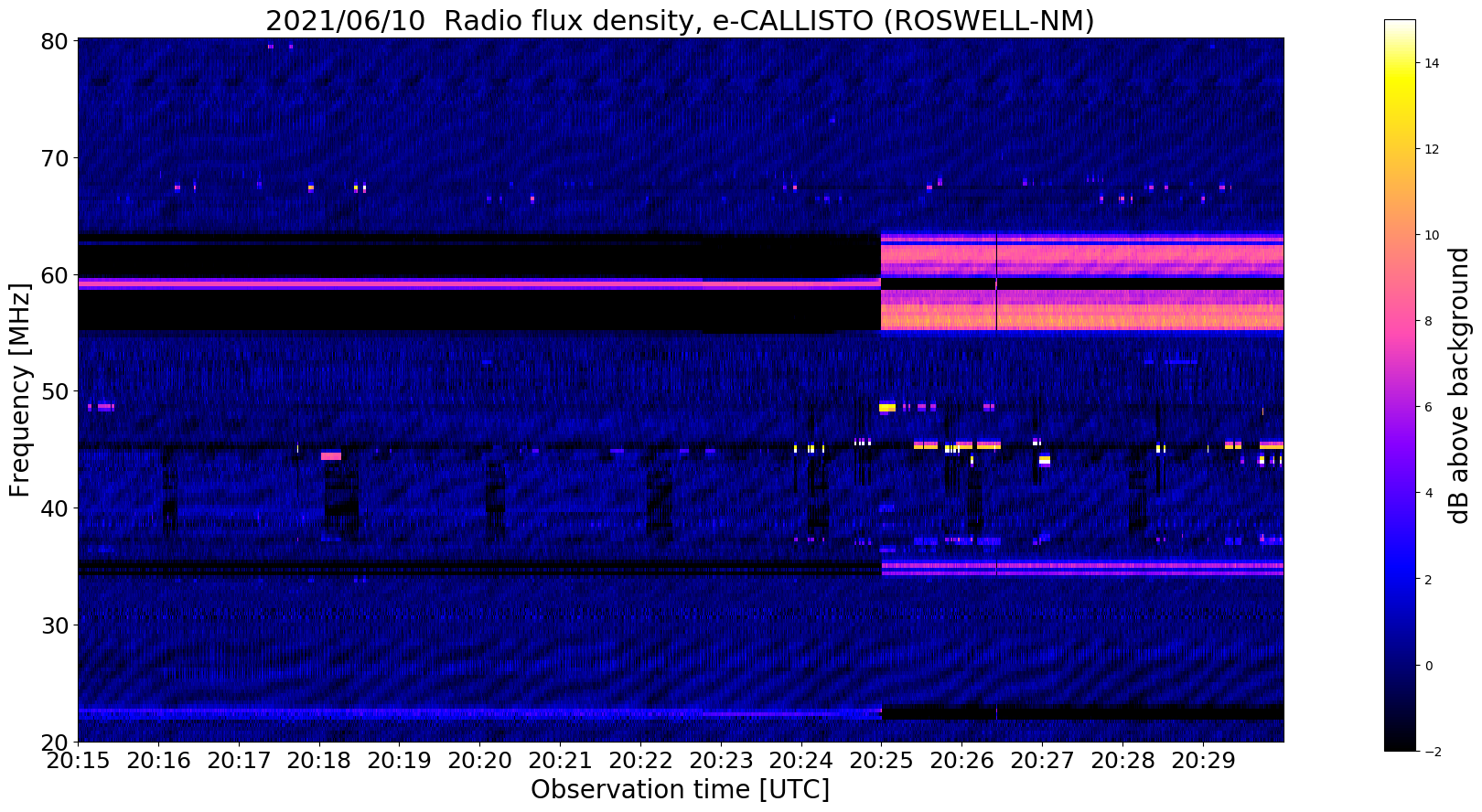
Task: Click the colorbar tick value 10
Action: click(x=1431, y=235)
